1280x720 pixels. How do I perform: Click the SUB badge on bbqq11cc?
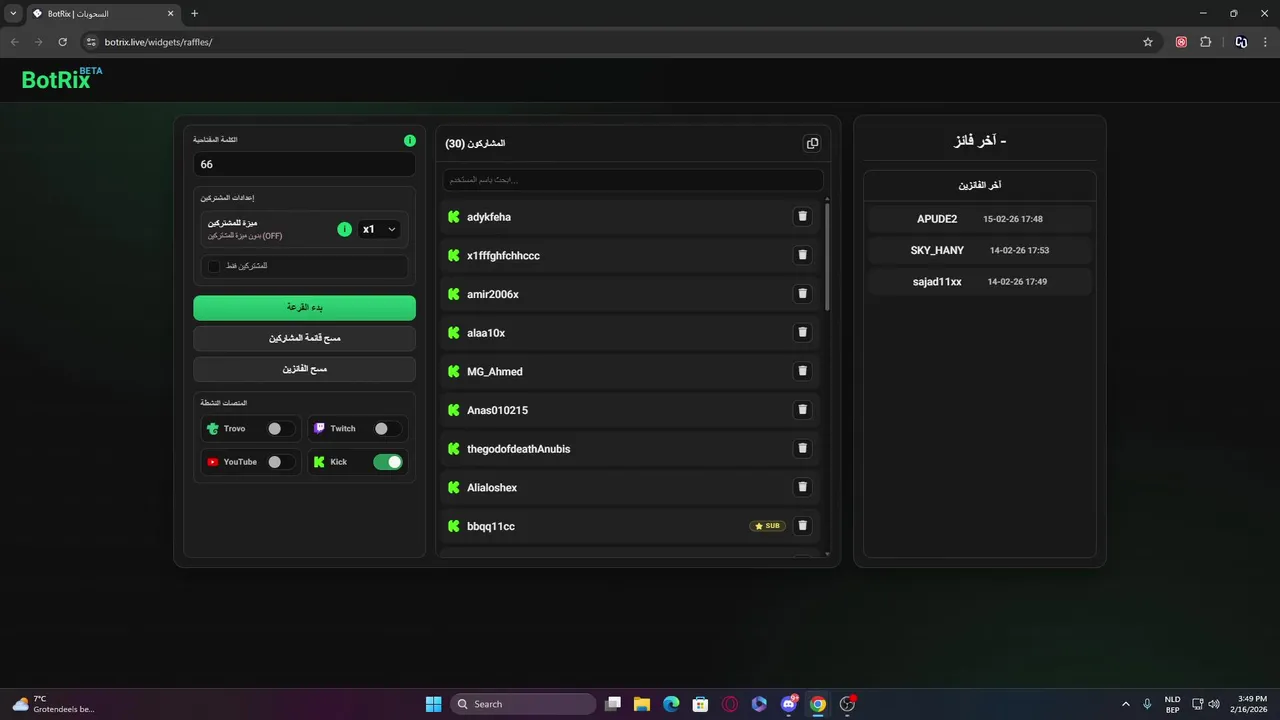coord(767,526)
